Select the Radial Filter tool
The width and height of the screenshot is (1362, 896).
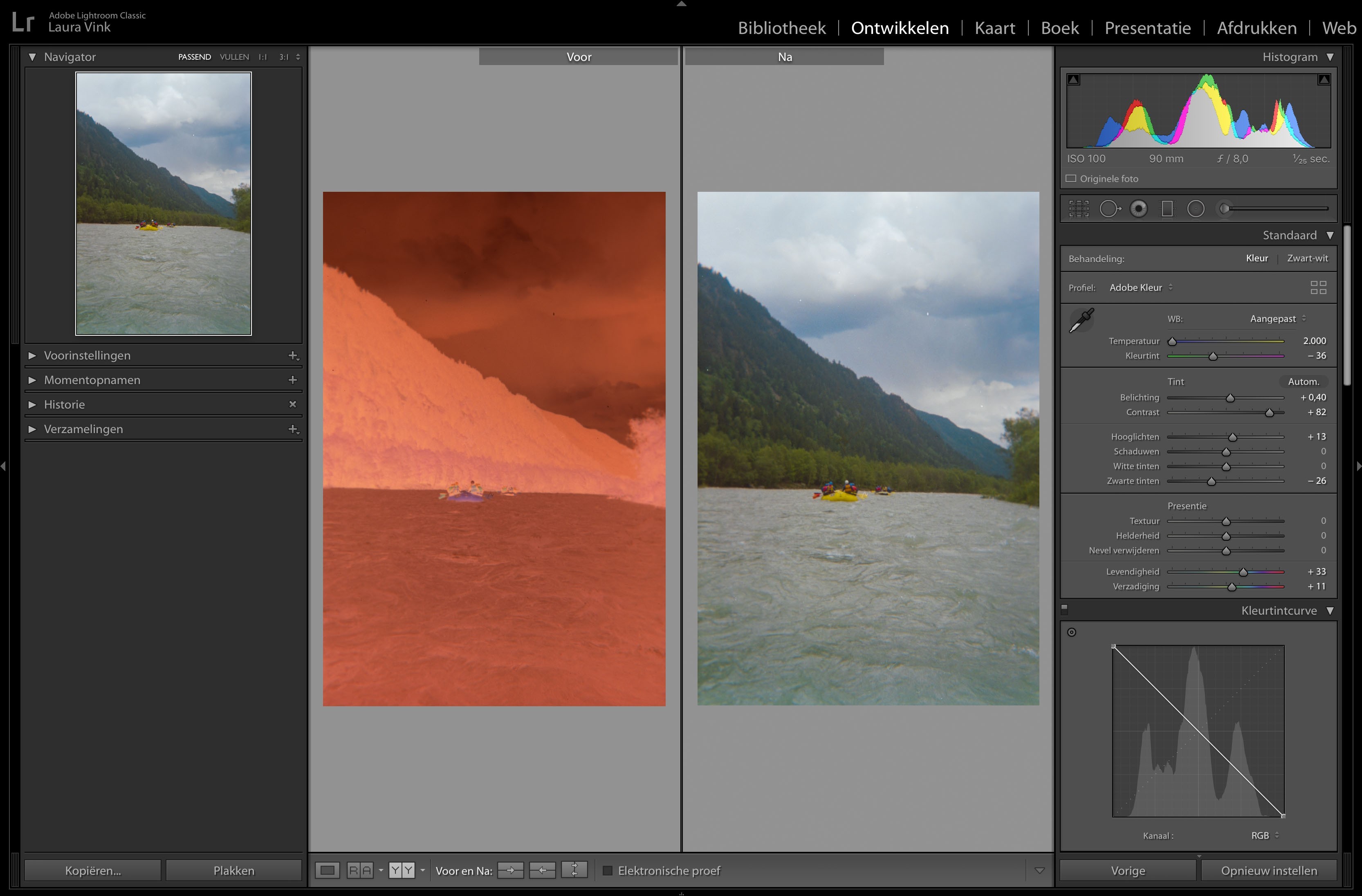(x=1196, y=209)
